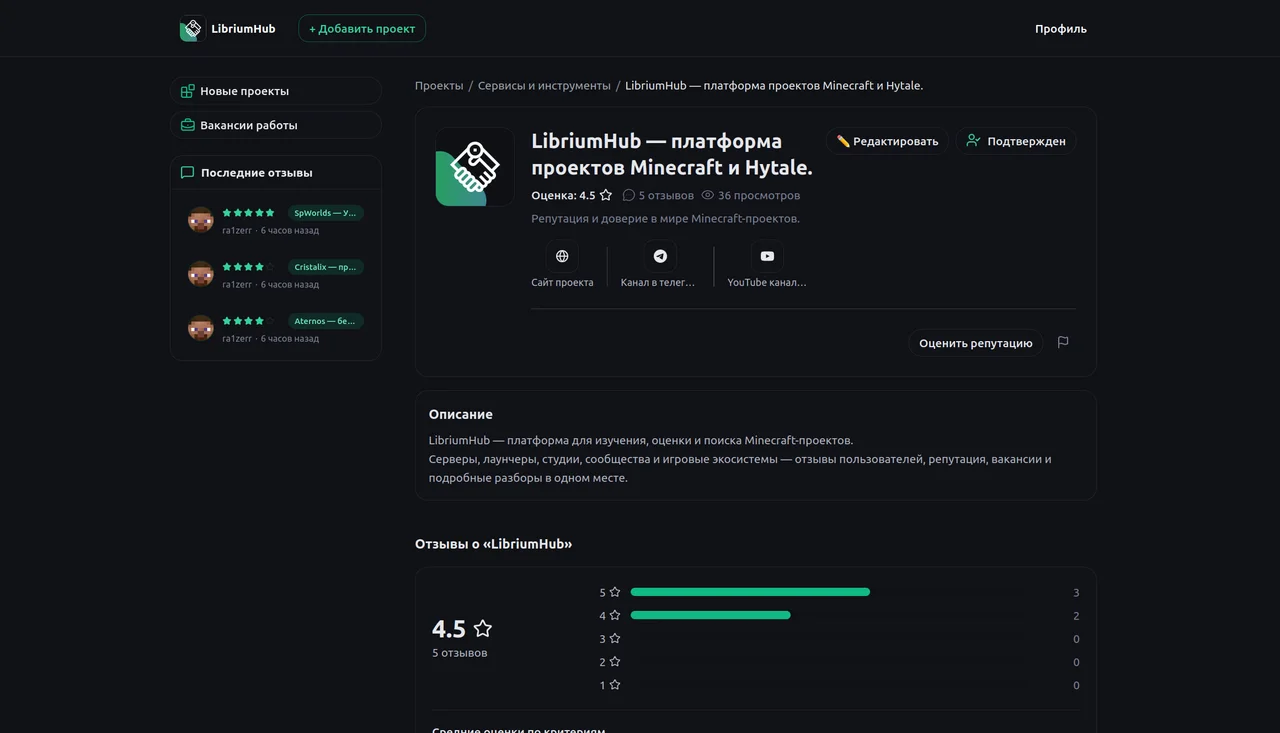Click the Добавить проект button
Image resolution: width=1280 pixels, height=733 pixels.
pyautogui.click(x=362, y=29)
